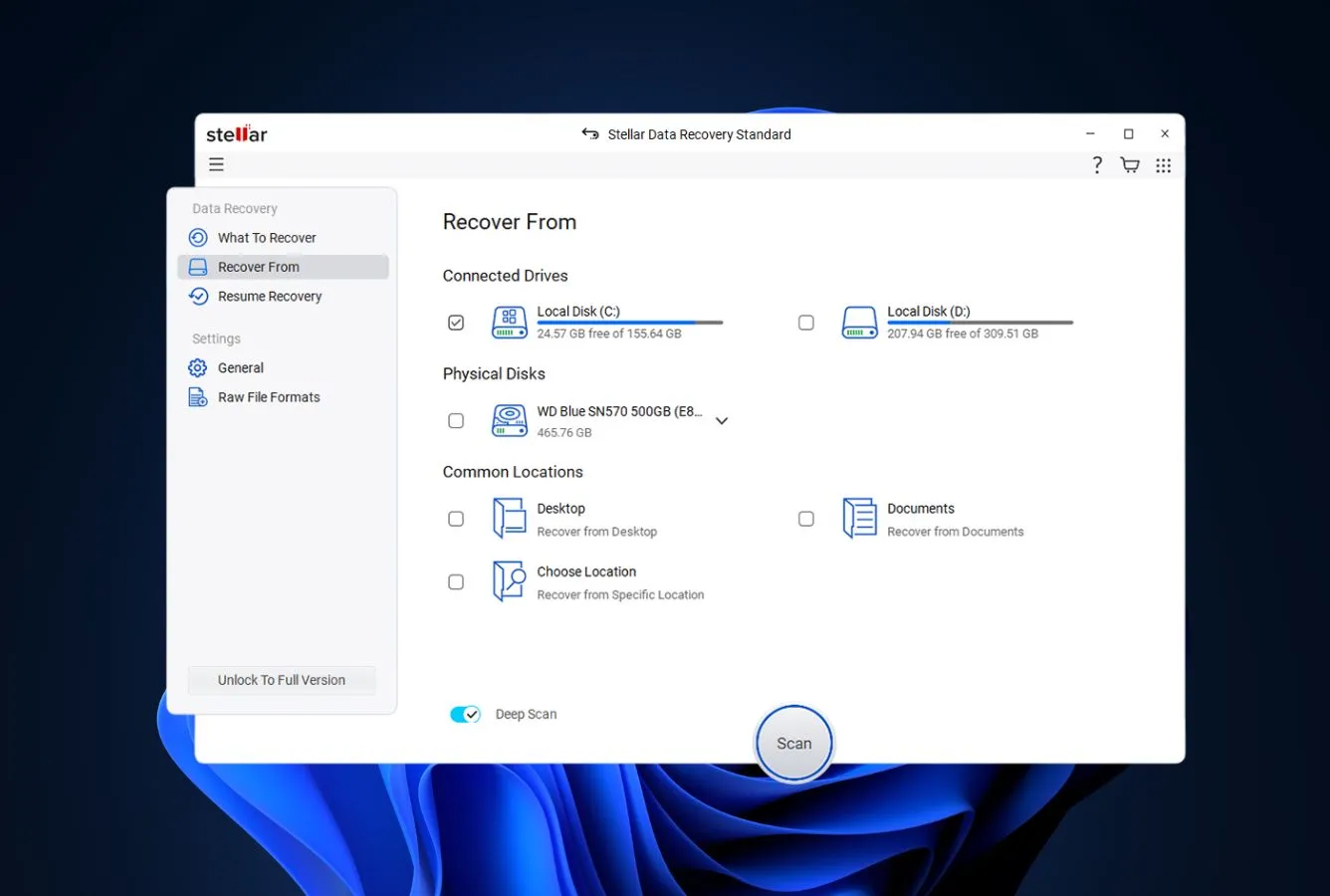This screenshot has height=896, width=1330.
Task: Click Unlock To Full Version button
Action: pyautogui.click(x=282, y=680)
